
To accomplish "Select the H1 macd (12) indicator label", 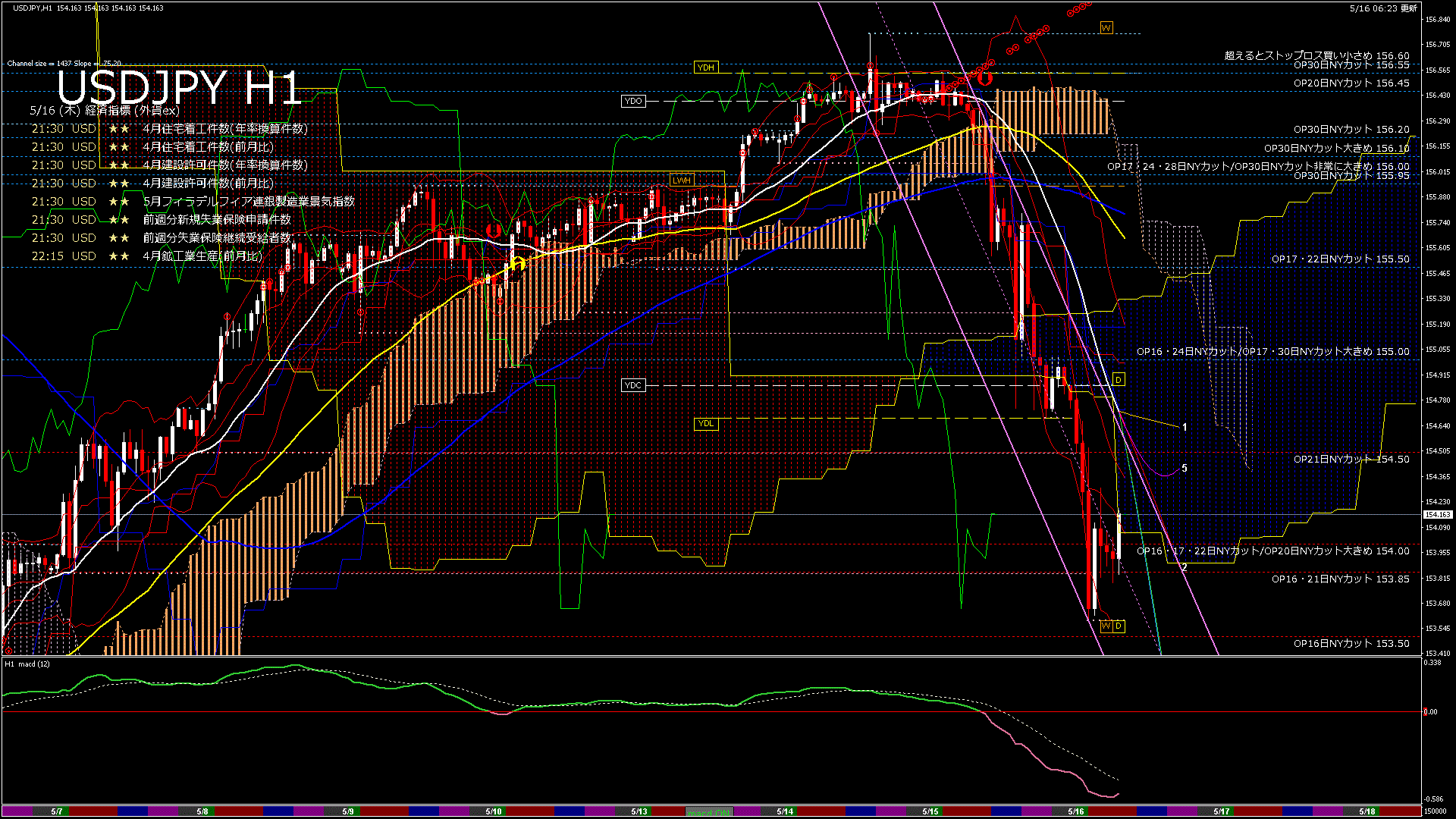I will 27,664.
